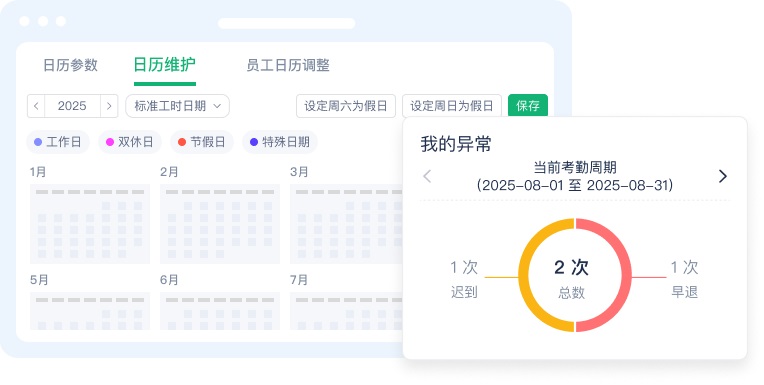
Task: Click the 7月 month label
Action: coord(299,280)
